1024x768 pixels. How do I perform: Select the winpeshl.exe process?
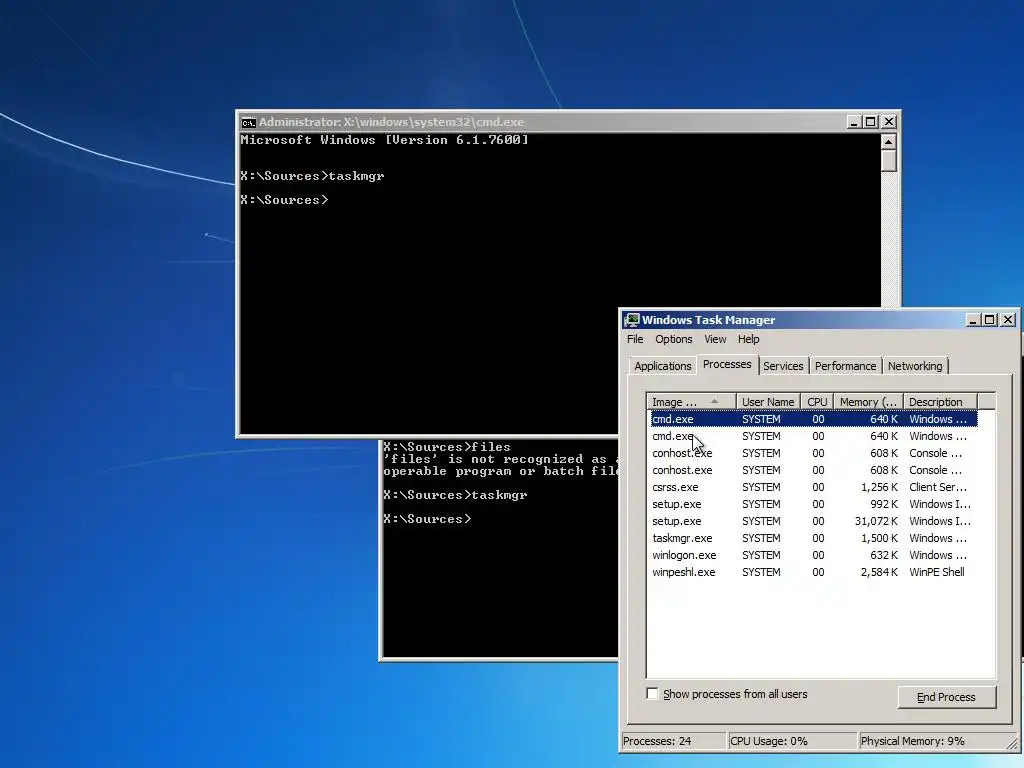click(x=814, y=571)
